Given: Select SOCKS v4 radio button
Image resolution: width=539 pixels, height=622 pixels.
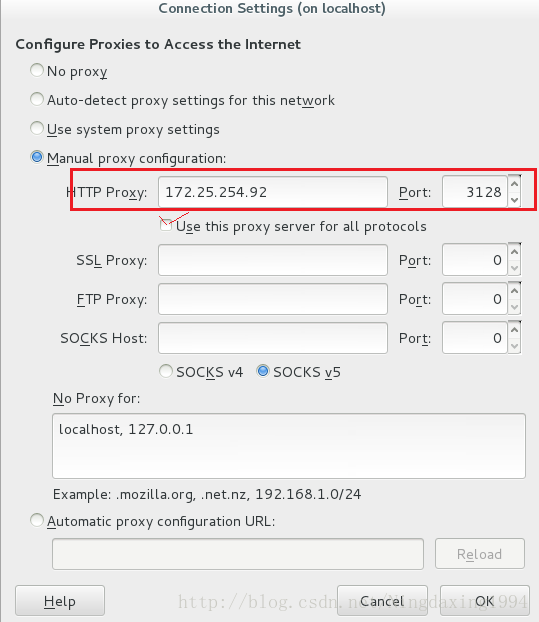Looking at the screenshot, I should [165, 372].
